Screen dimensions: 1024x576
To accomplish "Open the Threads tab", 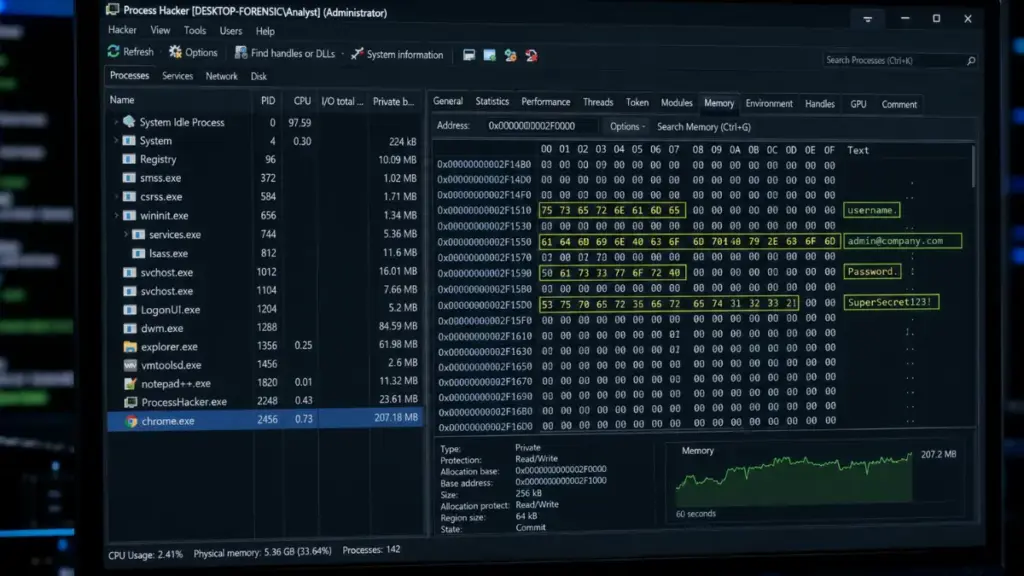I will pos(598,103).
